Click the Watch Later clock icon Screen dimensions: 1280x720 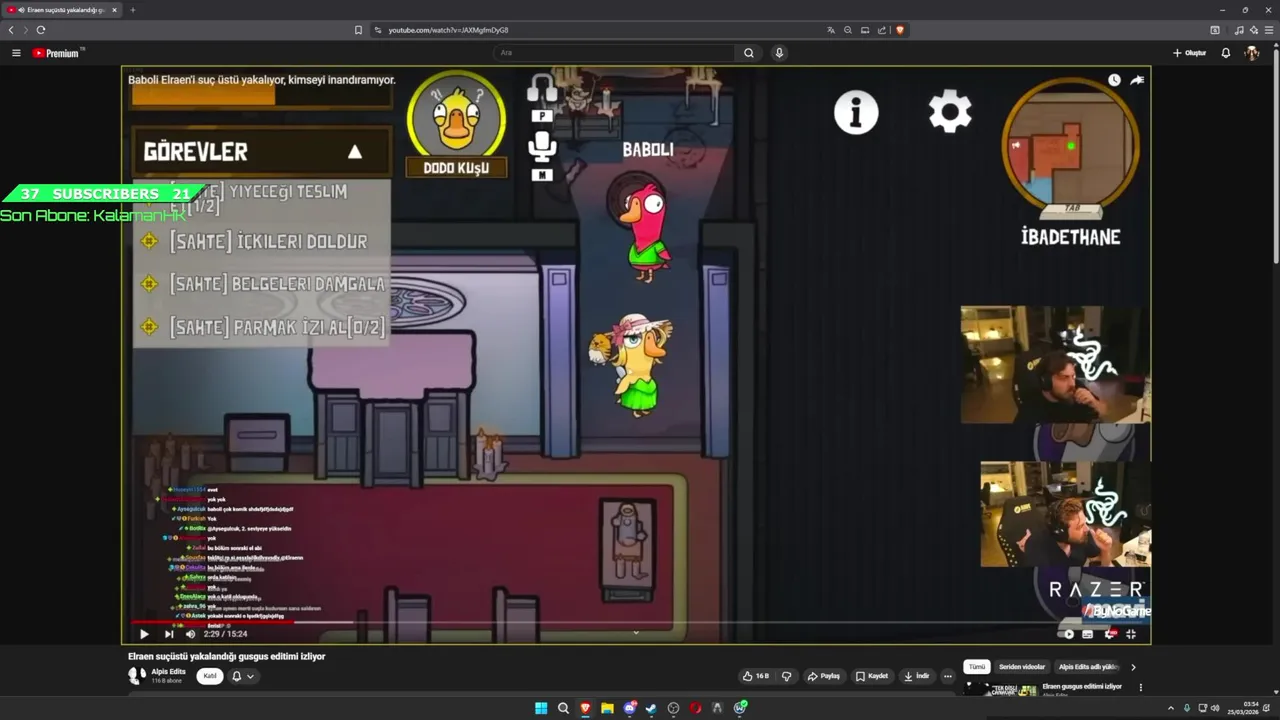click(1114, 80)
